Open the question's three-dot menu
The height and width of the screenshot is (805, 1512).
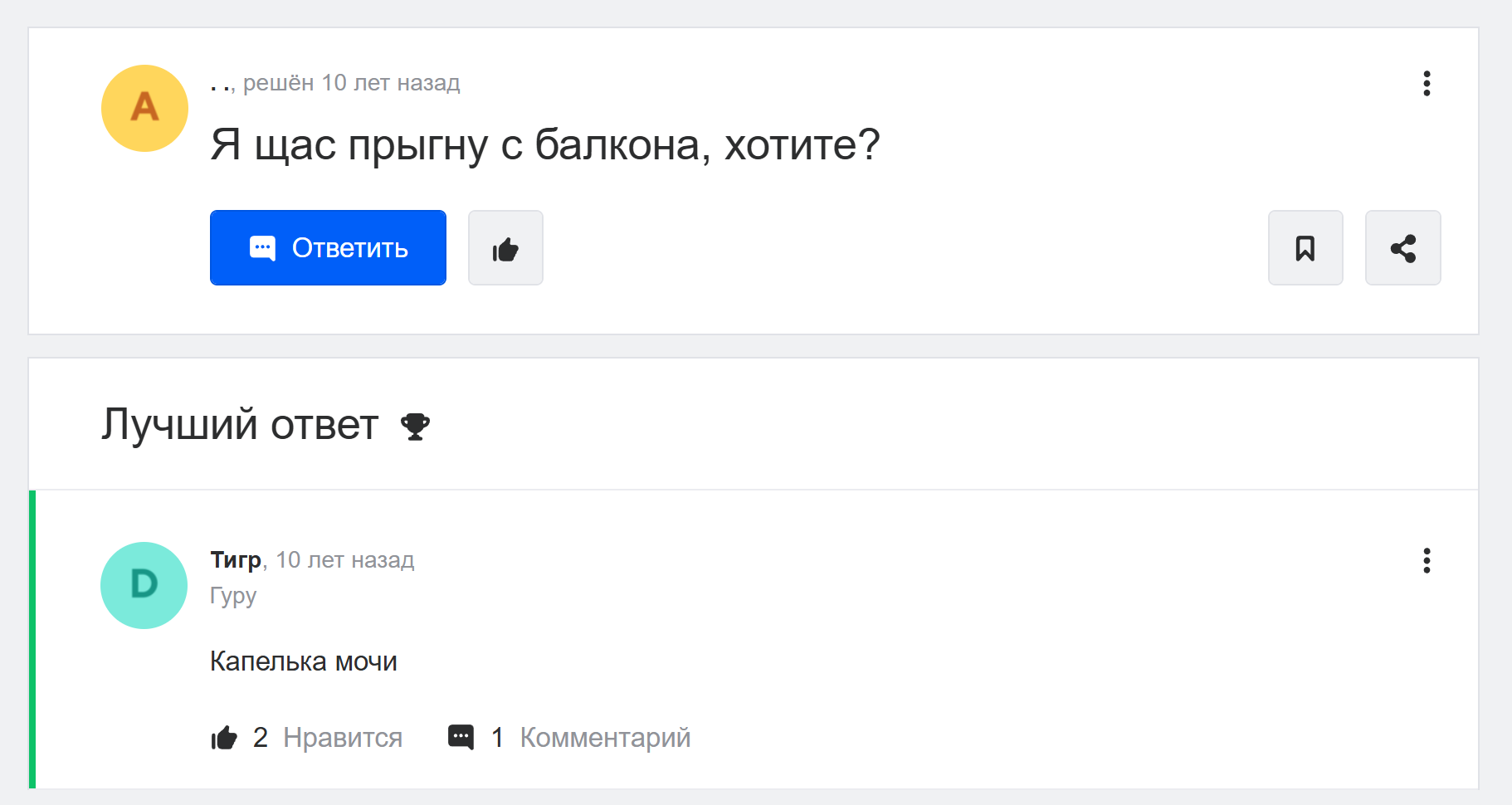1427,83
